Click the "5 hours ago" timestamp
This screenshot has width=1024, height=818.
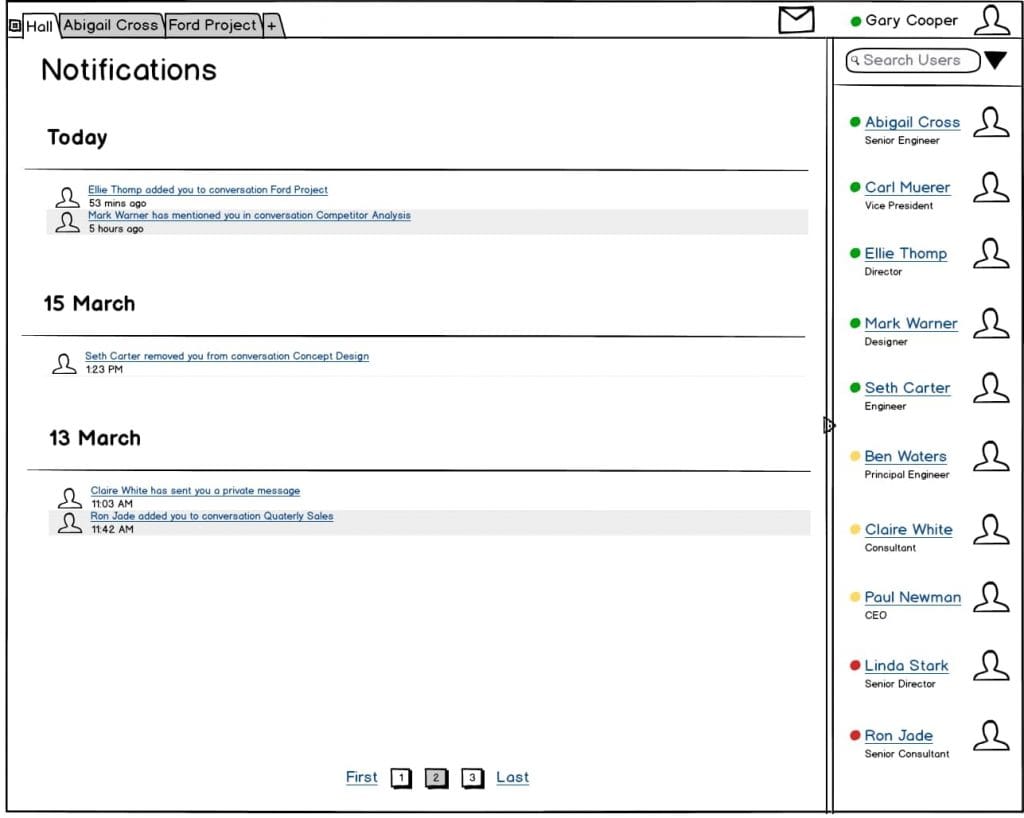click(x=116, y=228)
